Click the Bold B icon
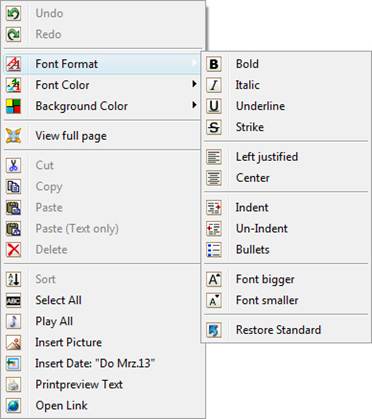 tap(214, 64)
